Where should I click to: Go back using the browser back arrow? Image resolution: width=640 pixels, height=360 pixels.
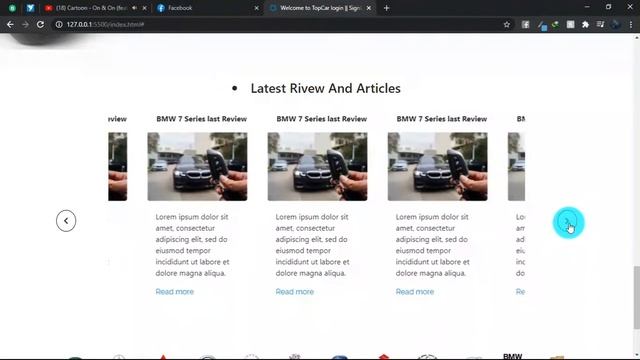click(10, 24)
